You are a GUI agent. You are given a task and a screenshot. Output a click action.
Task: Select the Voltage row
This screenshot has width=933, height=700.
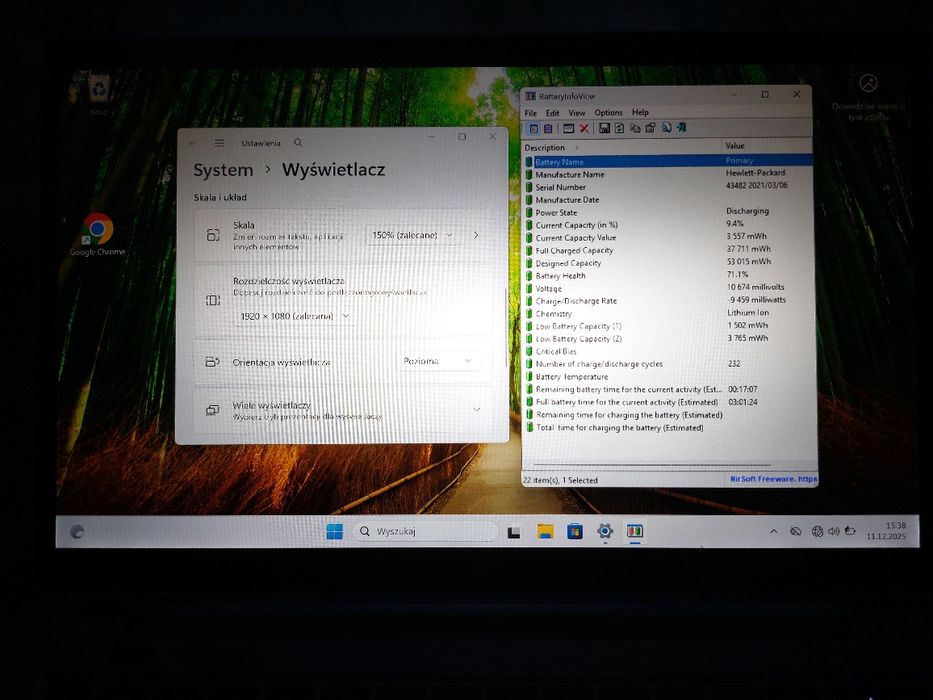668,288
